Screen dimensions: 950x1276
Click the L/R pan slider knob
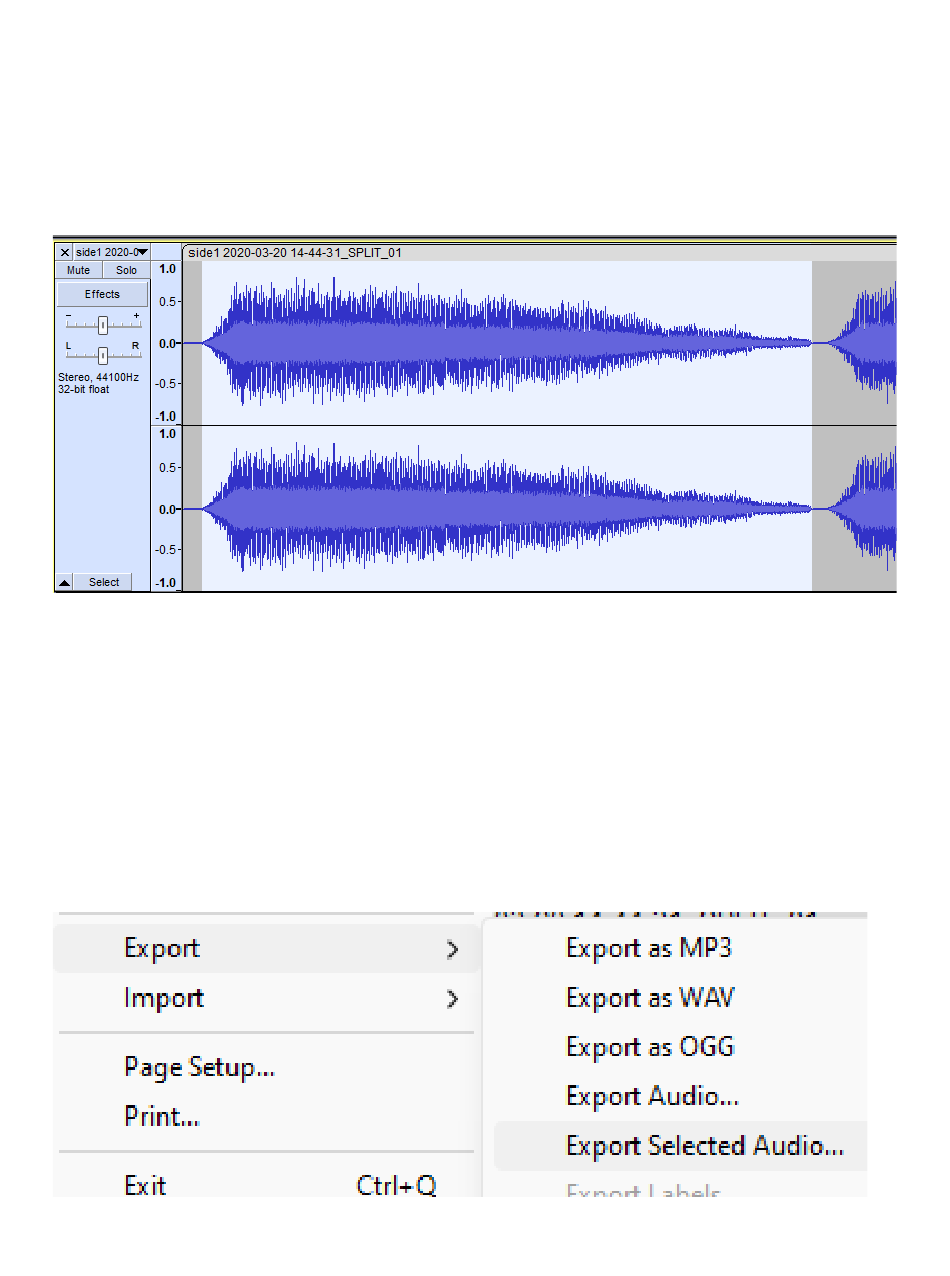pos(102,354)
